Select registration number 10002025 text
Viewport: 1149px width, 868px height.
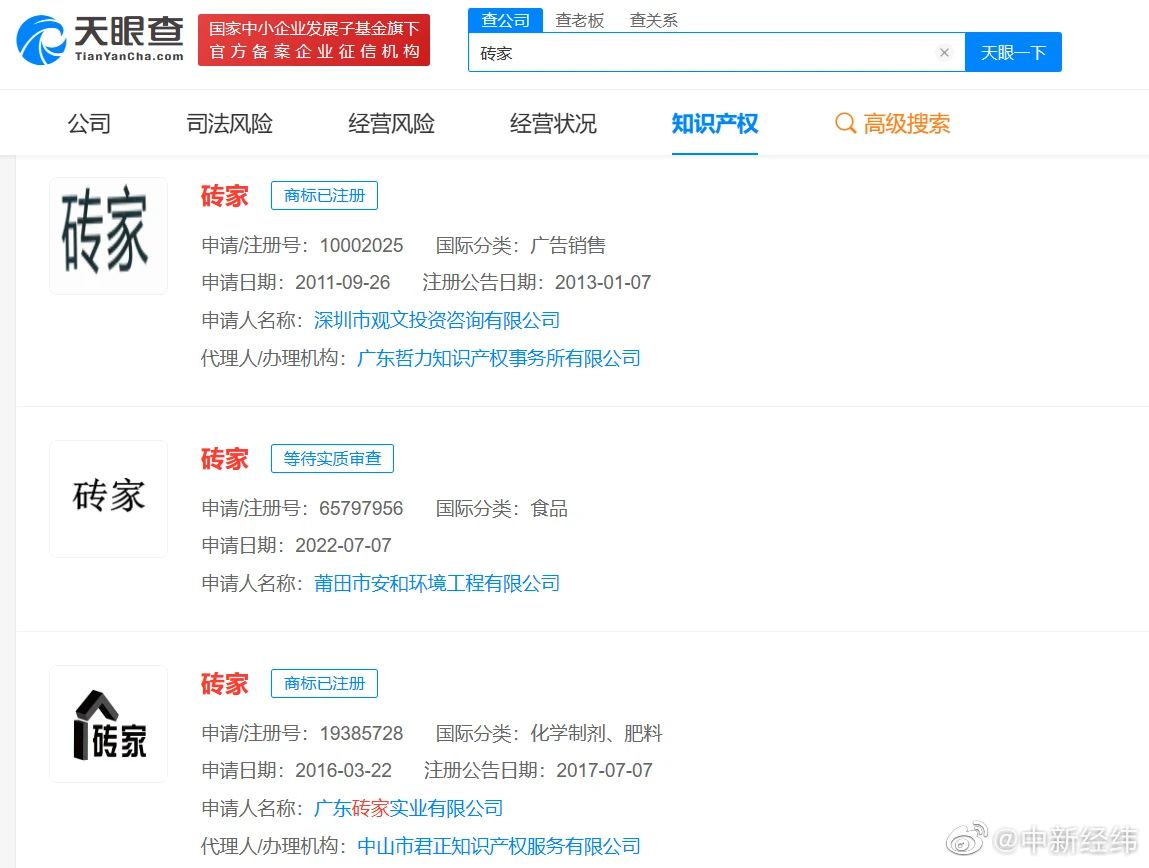coord(361,245)
